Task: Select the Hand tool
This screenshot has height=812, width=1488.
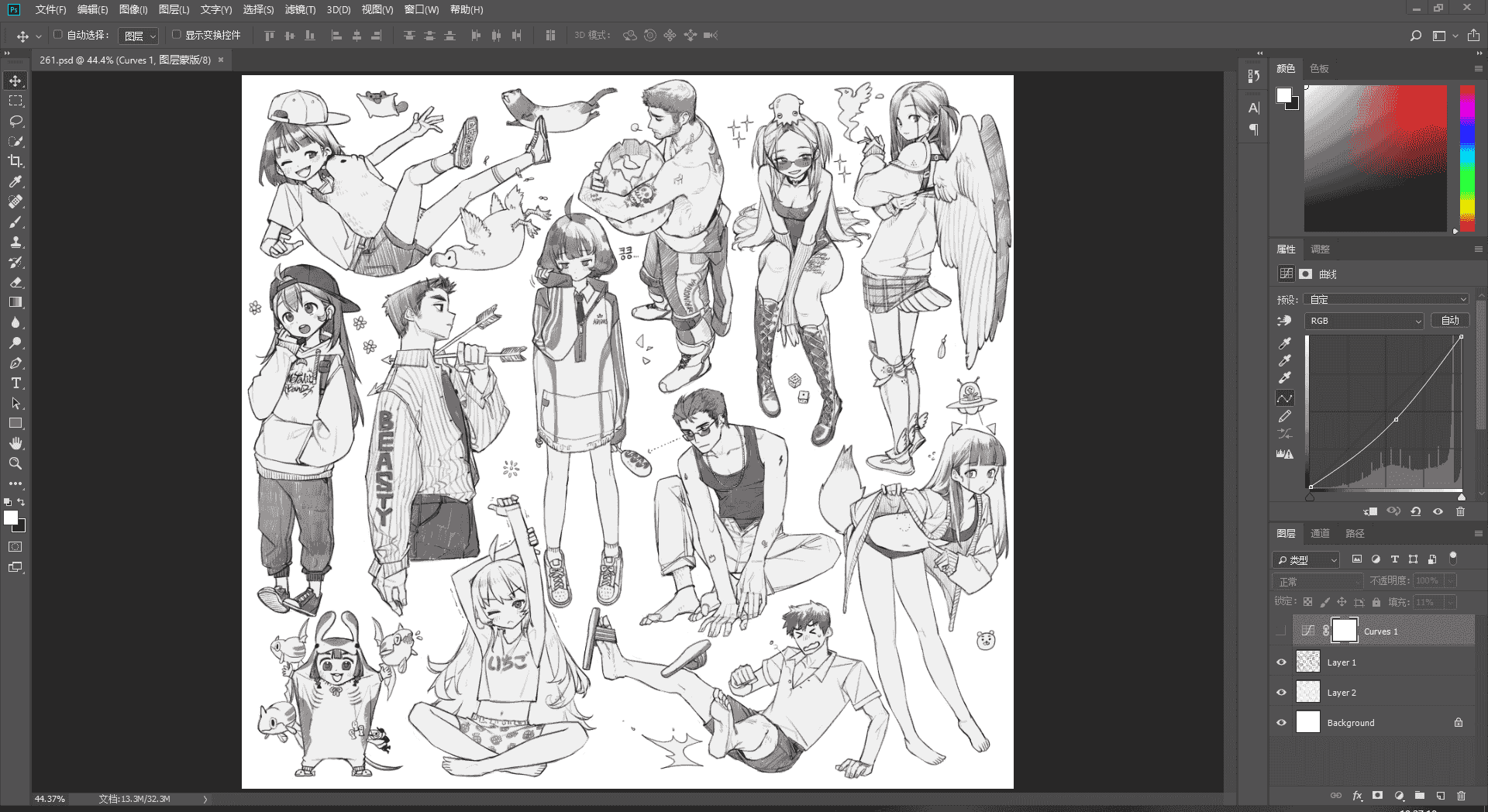Action: click(x=15, y=443)
